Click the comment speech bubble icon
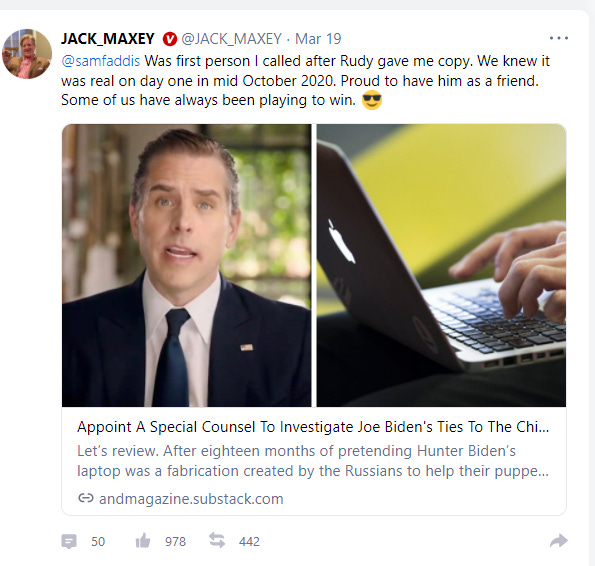Screen dimensions: 595x566 point(69,541)
